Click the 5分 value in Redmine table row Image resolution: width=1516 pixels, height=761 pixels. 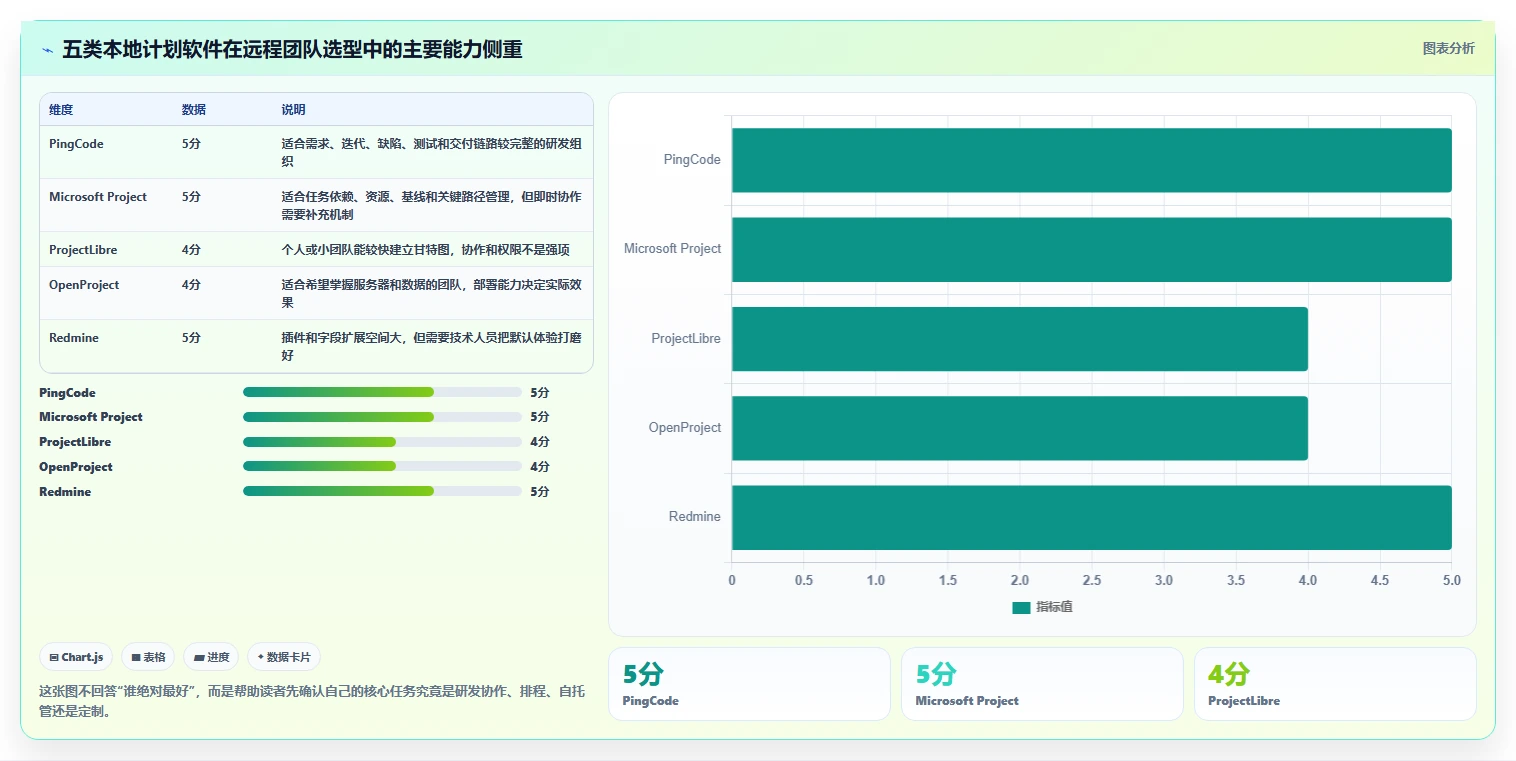[x=191, y=338]
